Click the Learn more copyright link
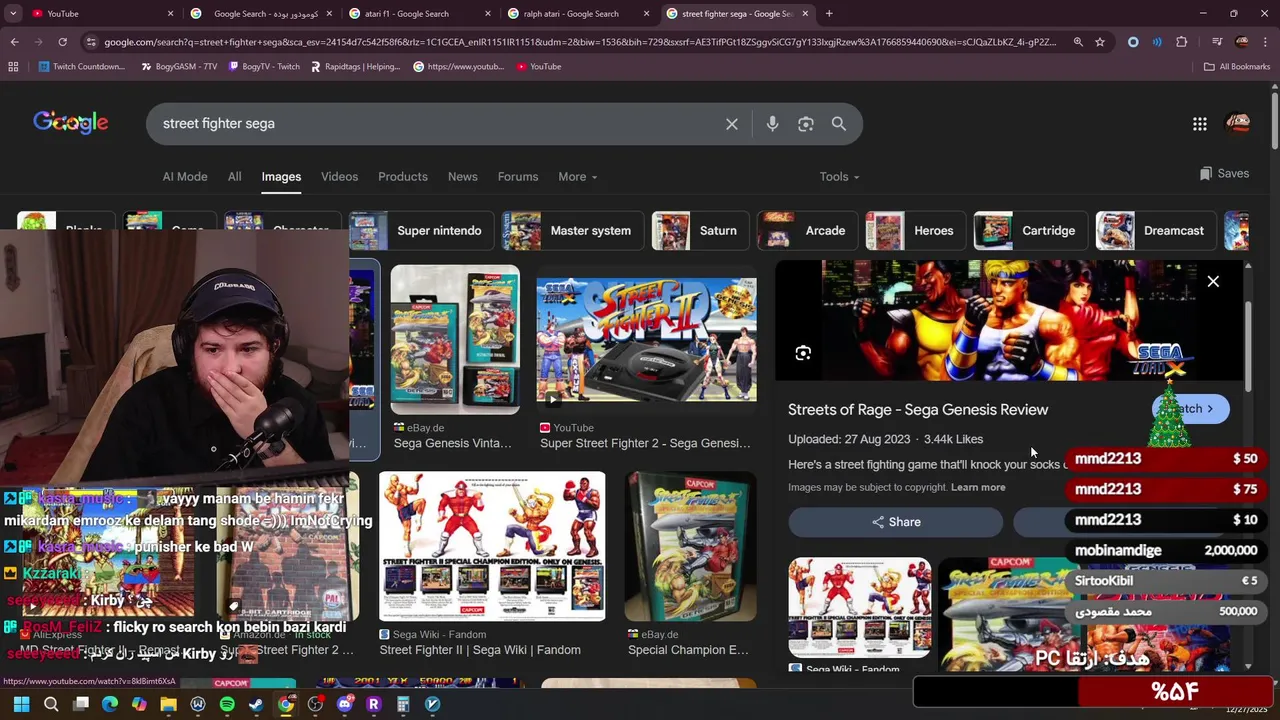 pyautogui.click(x=978, y=487)
